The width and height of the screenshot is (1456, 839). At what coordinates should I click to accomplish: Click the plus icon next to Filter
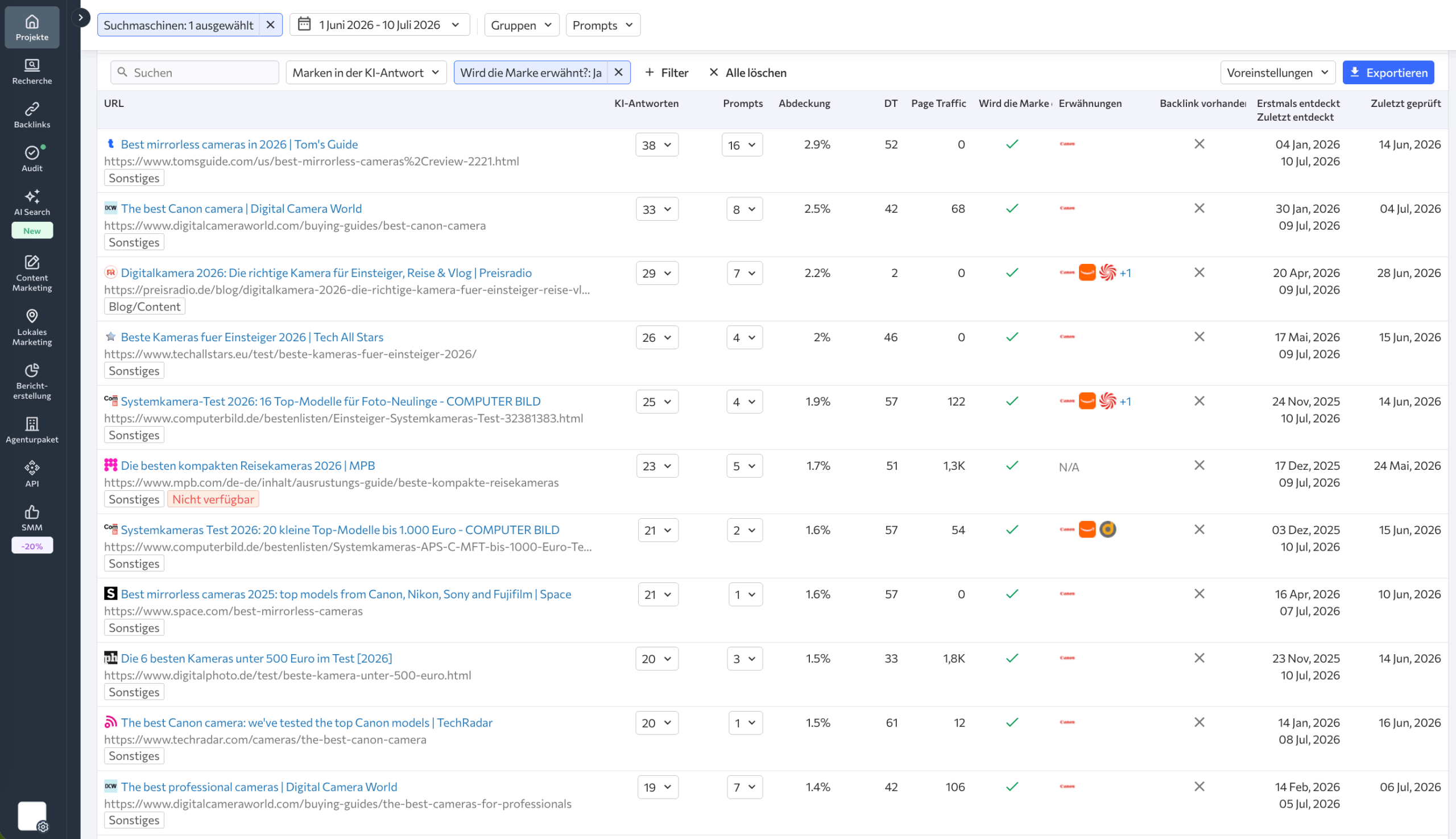(650, 72)
